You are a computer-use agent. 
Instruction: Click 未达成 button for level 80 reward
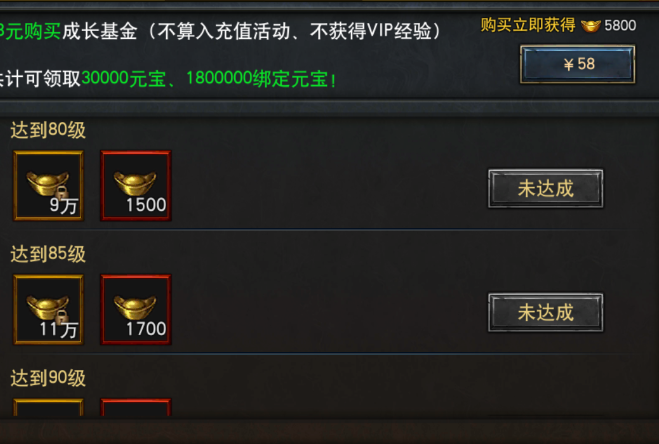point(546,188)
